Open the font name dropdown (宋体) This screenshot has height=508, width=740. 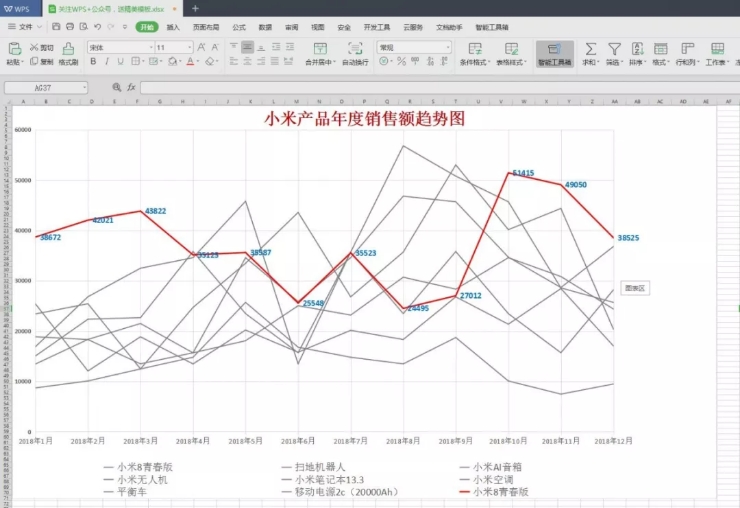[151, 47]
